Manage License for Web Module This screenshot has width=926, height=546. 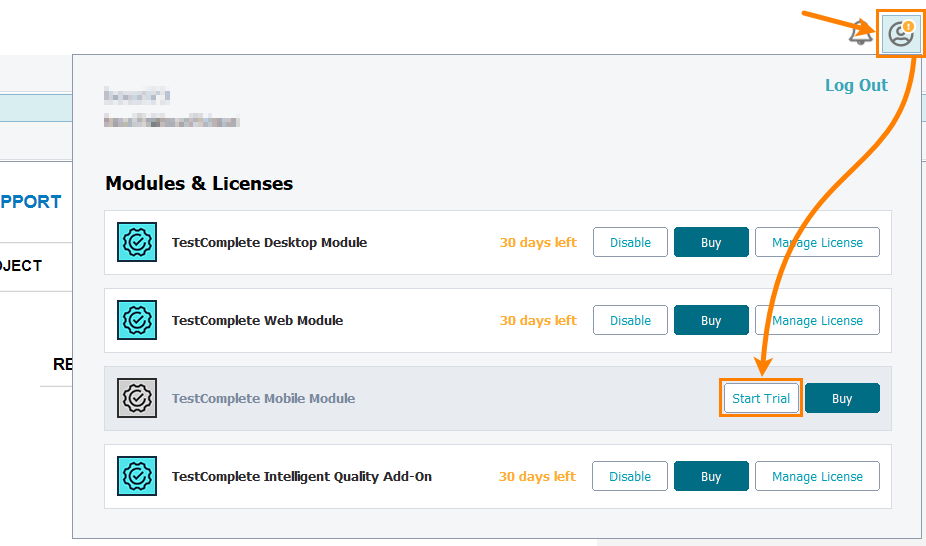[x=817, y=321]
